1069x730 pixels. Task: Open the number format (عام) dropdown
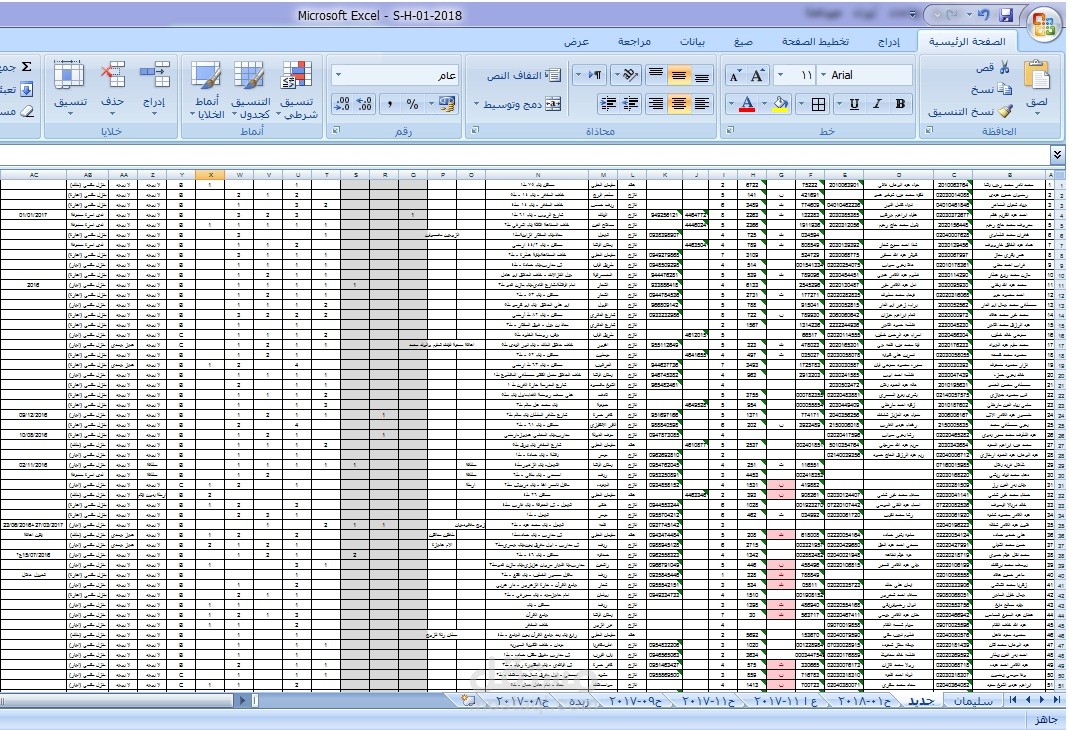pos(339,75)
